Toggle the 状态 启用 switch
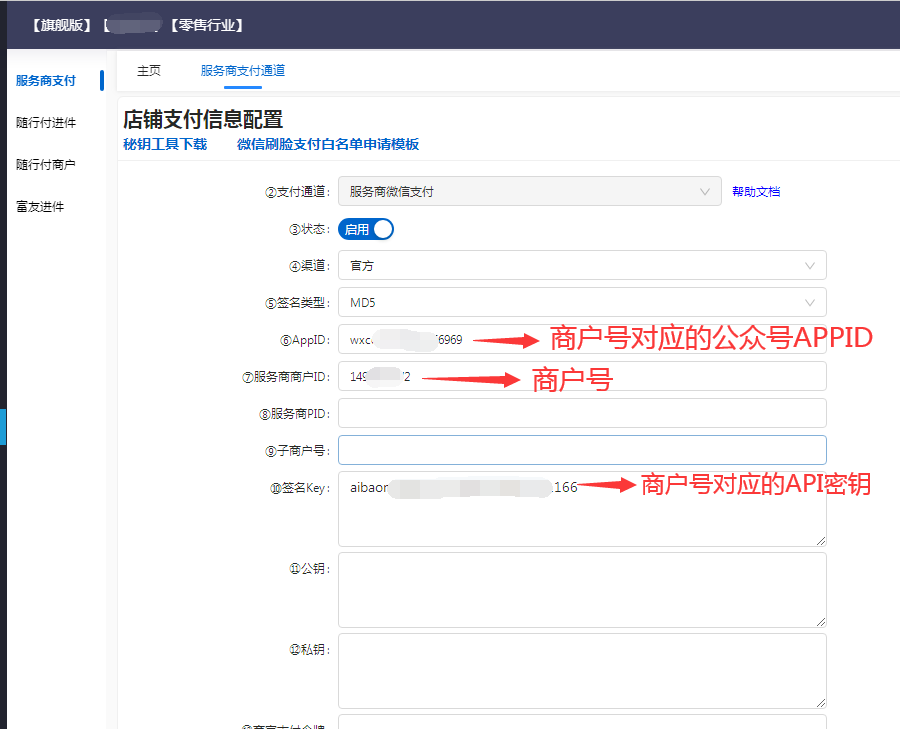 (366, 229)
